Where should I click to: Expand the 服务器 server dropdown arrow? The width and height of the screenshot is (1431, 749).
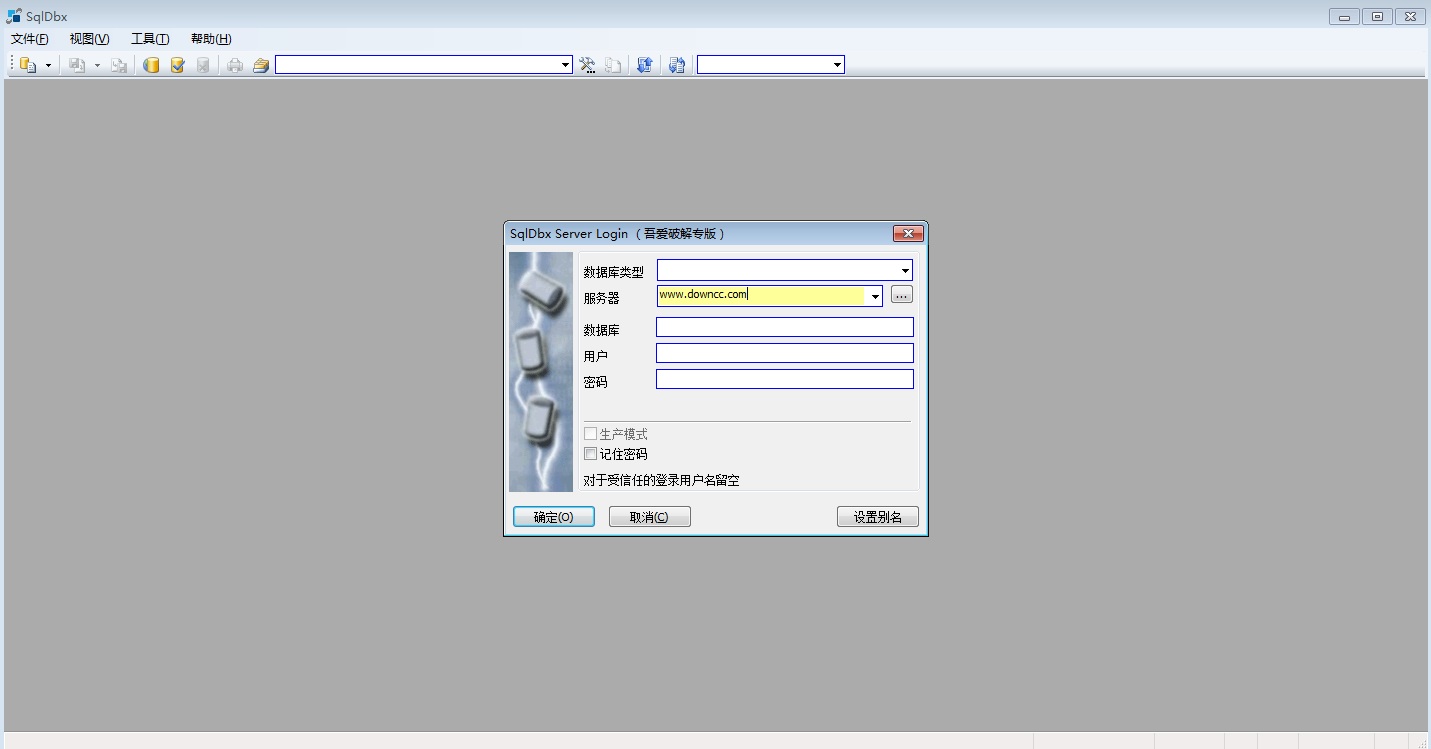(874, 296)
